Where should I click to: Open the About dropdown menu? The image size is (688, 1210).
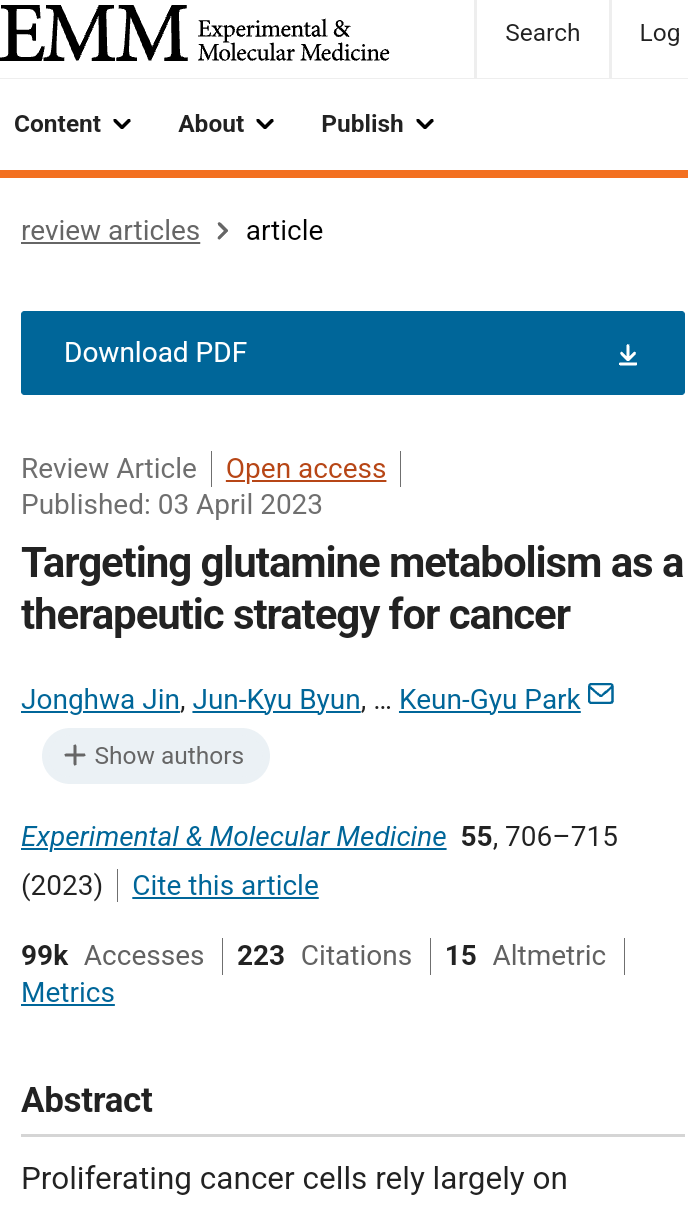pyautogui.click(x=226, y=124)
